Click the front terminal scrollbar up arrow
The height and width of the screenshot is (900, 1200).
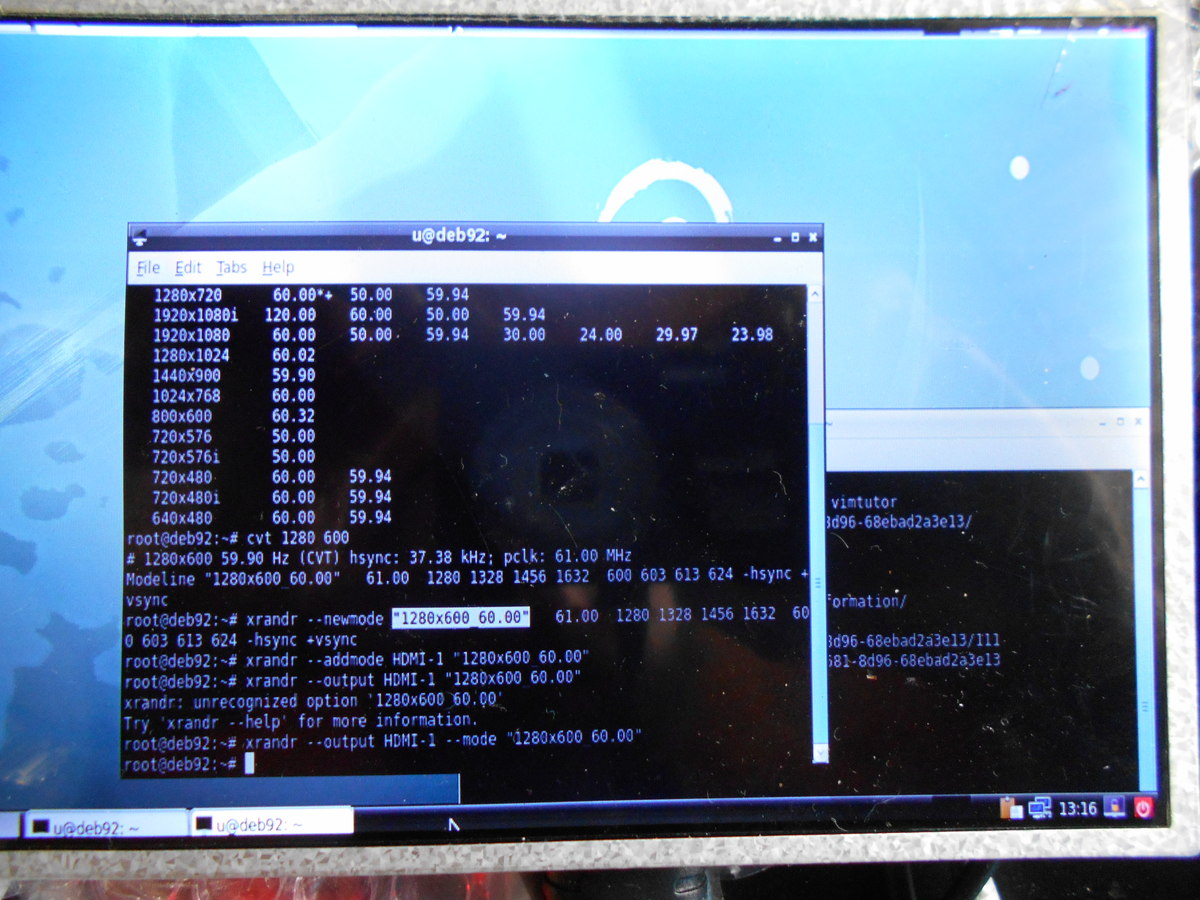(816, 294)
